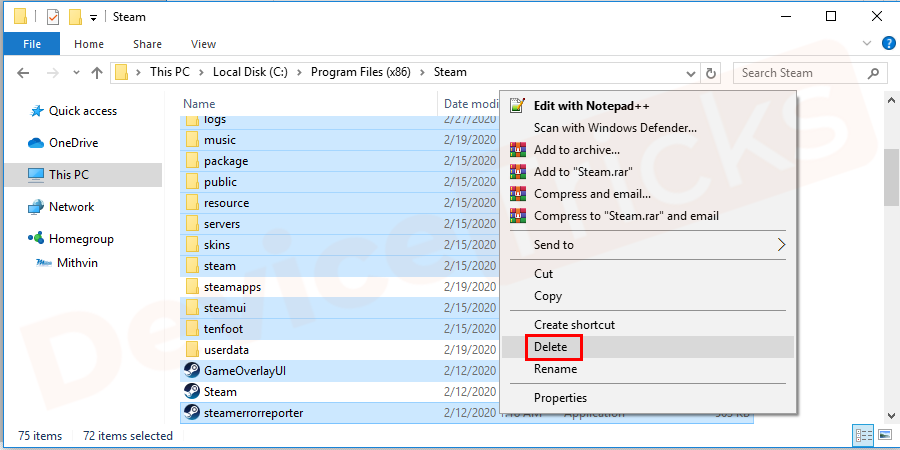Select the servers folder
The width and height of the screenshot is (900, 450).
coord(222,224)
